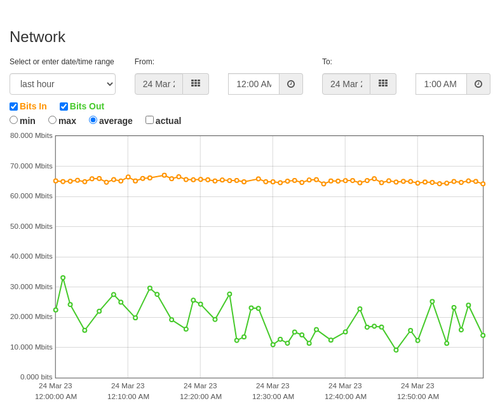Toggle the Bits In checkbox
The image size is (500, 403).
point(14,106)
